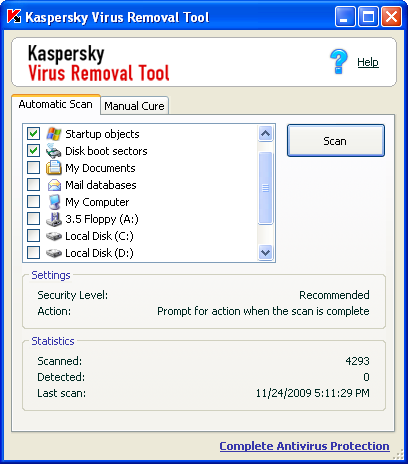The height and width of the screenshot is (464, 408).
Task: Tick the Mail databases checkbox
Action: pyautogui.click(x=33, y=185)
